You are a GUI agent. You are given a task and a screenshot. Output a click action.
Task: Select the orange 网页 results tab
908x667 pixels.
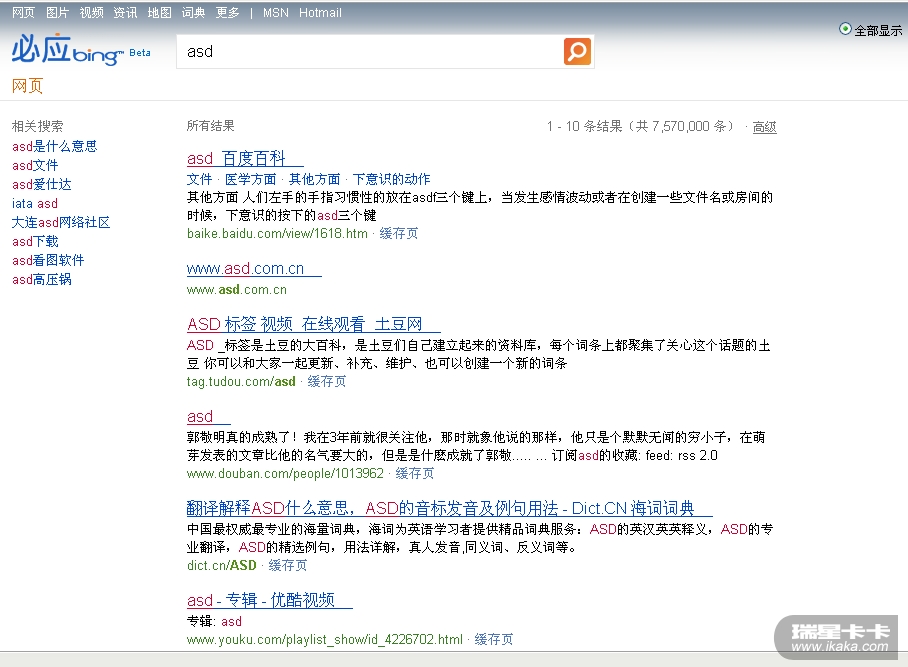pos(27,86)
